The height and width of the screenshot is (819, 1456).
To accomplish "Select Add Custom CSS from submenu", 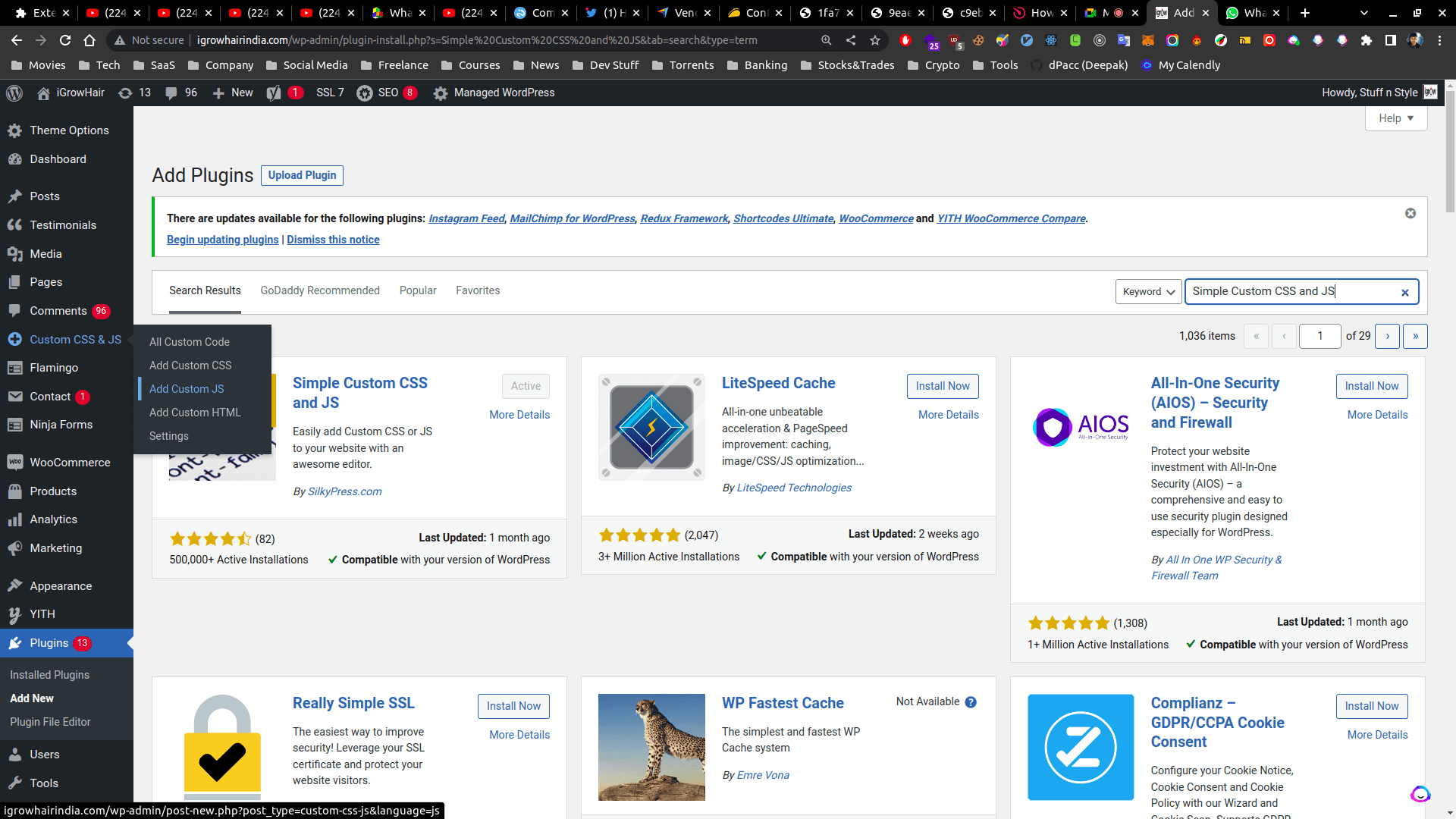I will tap(190, 366).
